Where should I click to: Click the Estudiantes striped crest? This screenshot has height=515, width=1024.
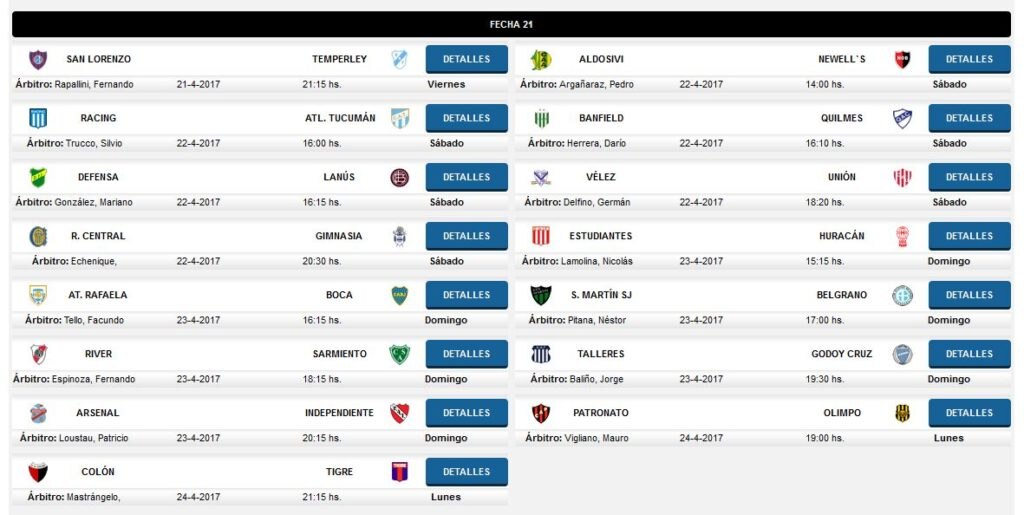(x=541, y=236)
